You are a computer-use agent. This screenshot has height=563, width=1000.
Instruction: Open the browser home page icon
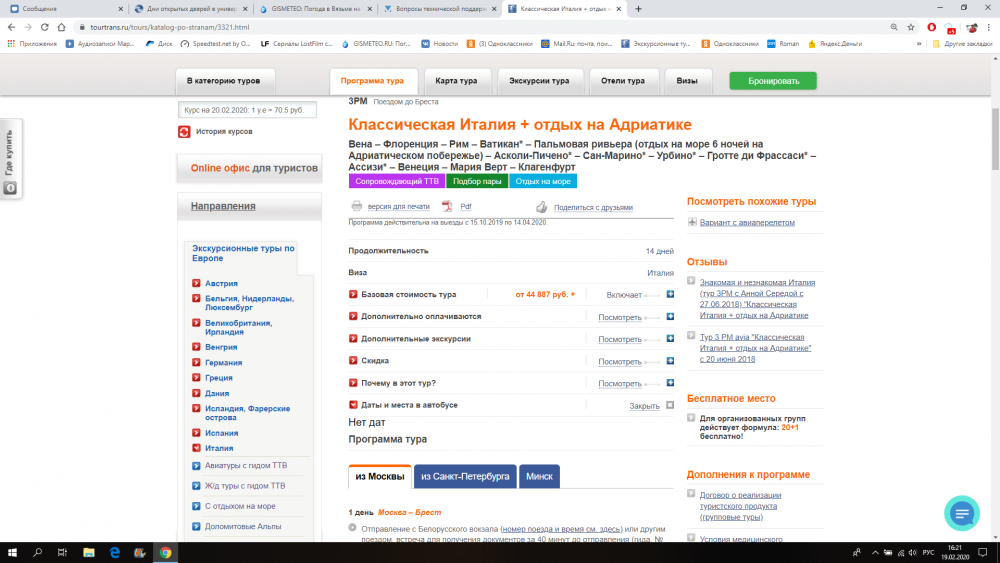point(61,27)
